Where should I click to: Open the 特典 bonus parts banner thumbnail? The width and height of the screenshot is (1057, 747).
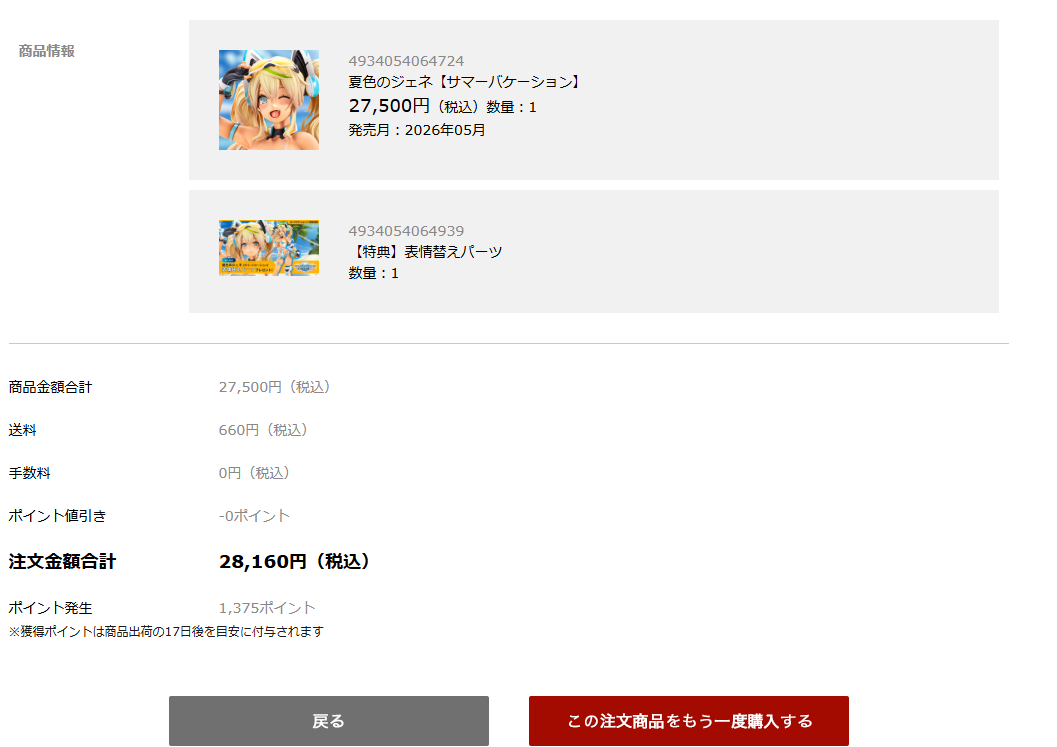269,247
